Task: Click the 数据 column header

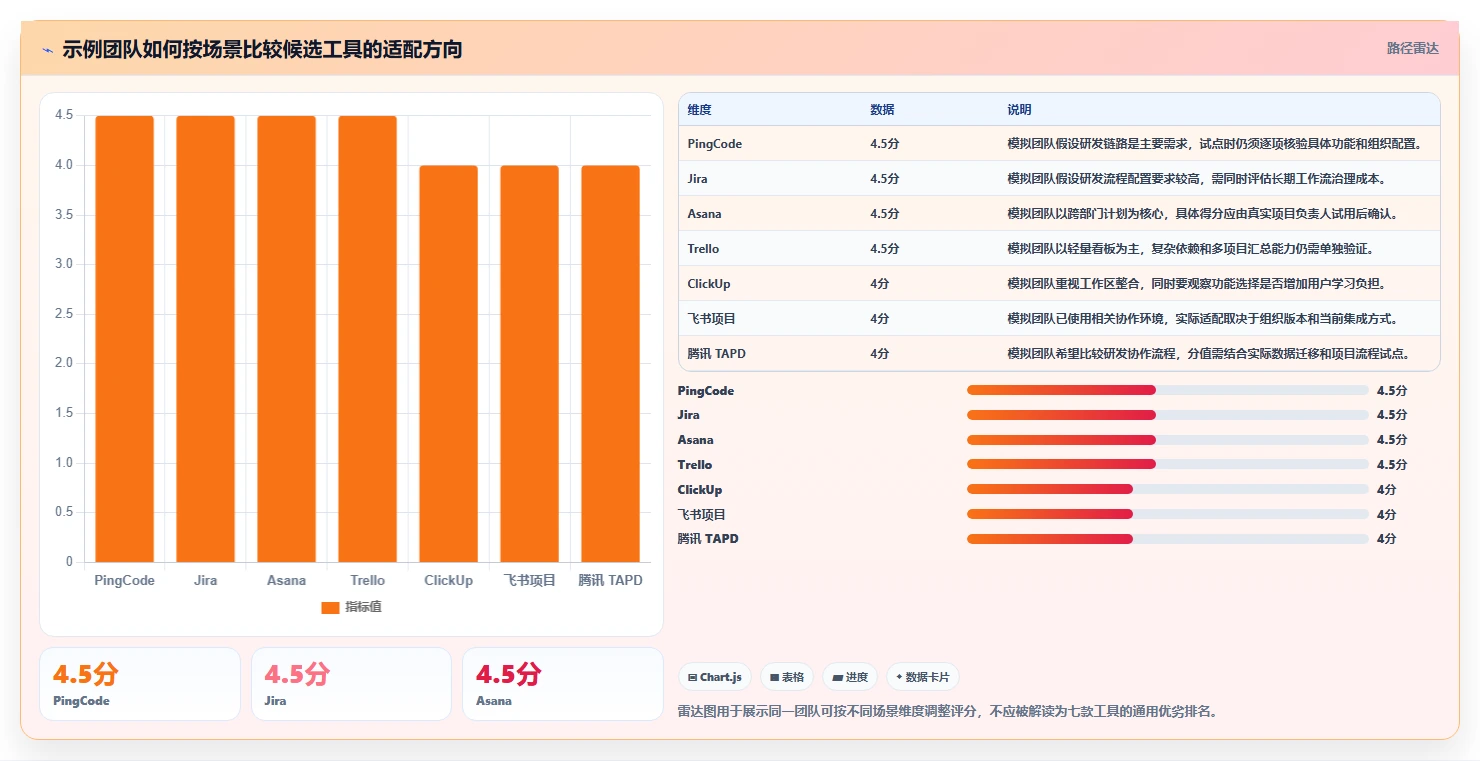Action: tap(882, 110)
